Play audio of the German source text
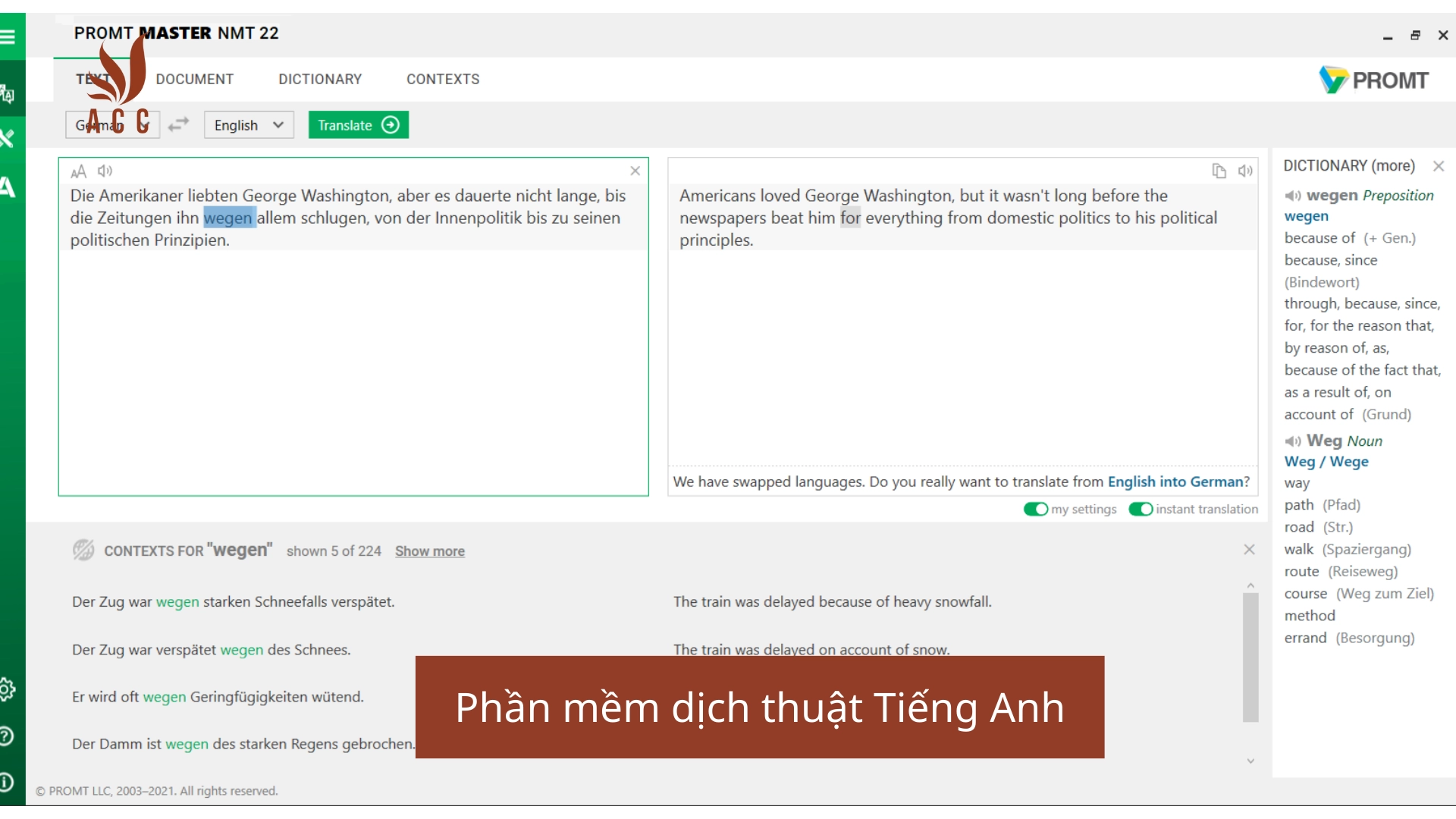This screenshot has height=819, width=1456. (x=105, y=171)
